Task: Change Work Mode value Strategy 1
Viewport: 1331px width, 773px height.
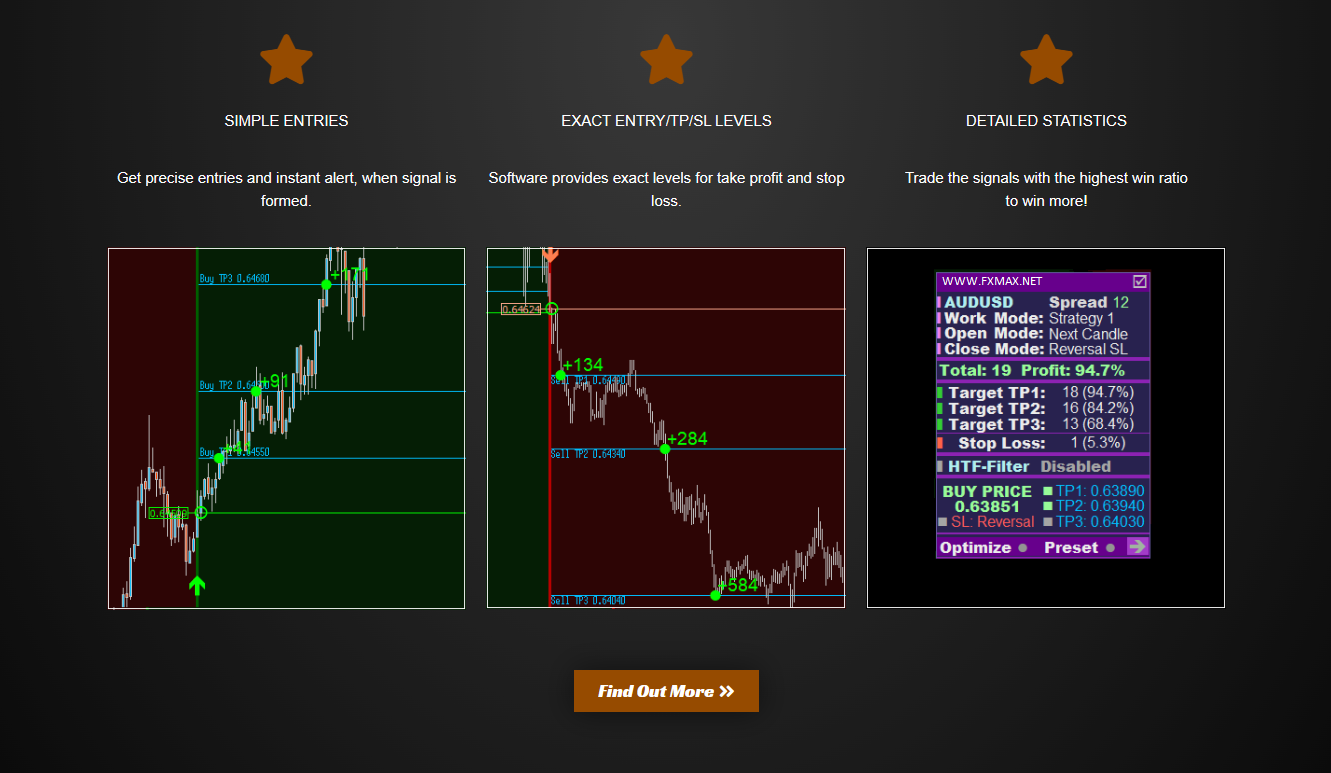Action: (x=1081, y=318)
